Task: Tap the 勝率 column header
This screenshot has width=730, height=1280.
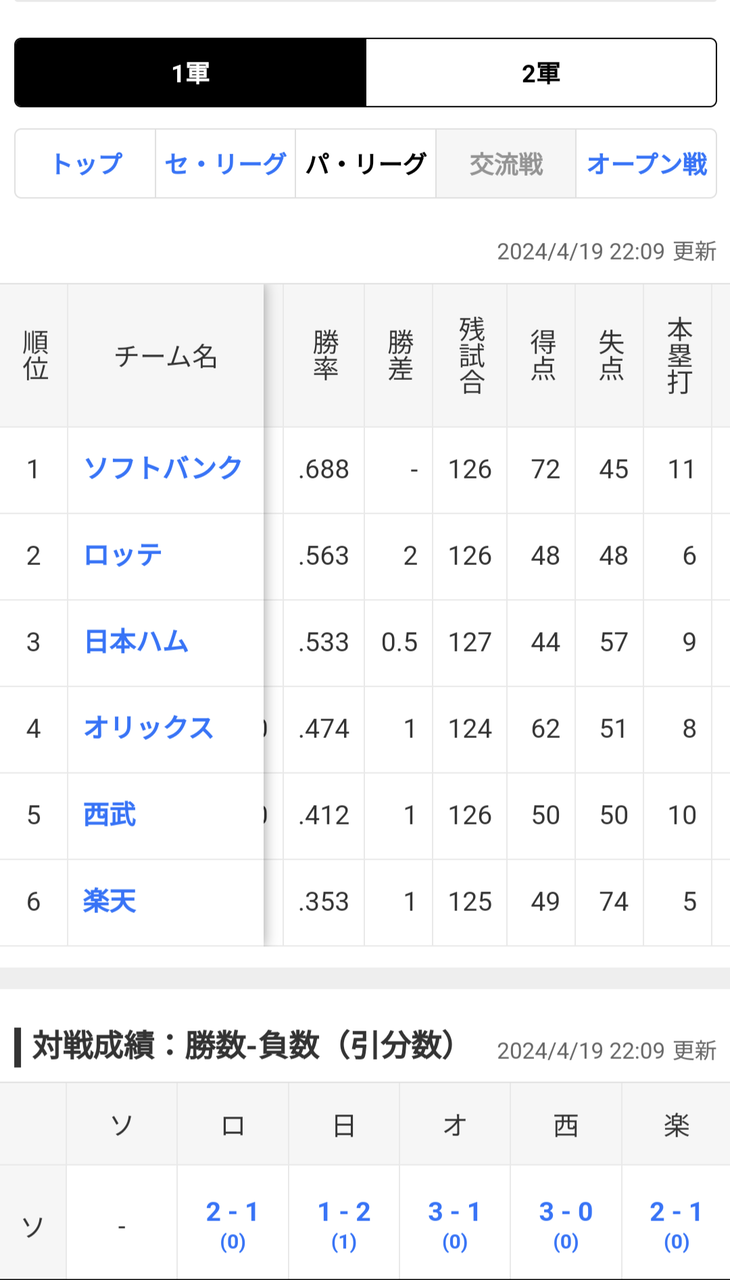Action: pyautogui.click(x=324, y=356)
